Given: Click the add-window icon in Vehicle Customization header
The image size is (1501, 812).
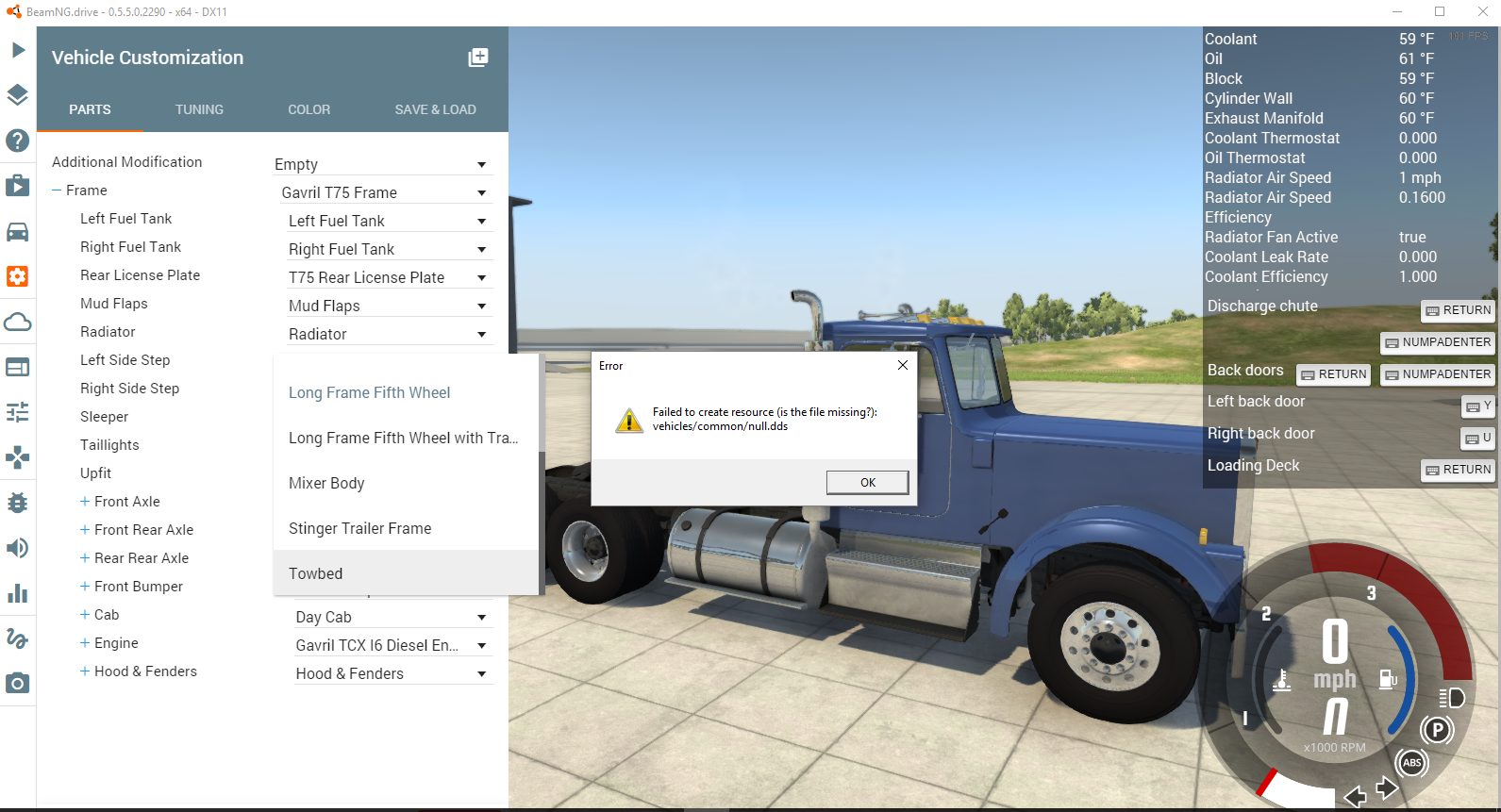Looking at the screenshot, I should [478, 58].
